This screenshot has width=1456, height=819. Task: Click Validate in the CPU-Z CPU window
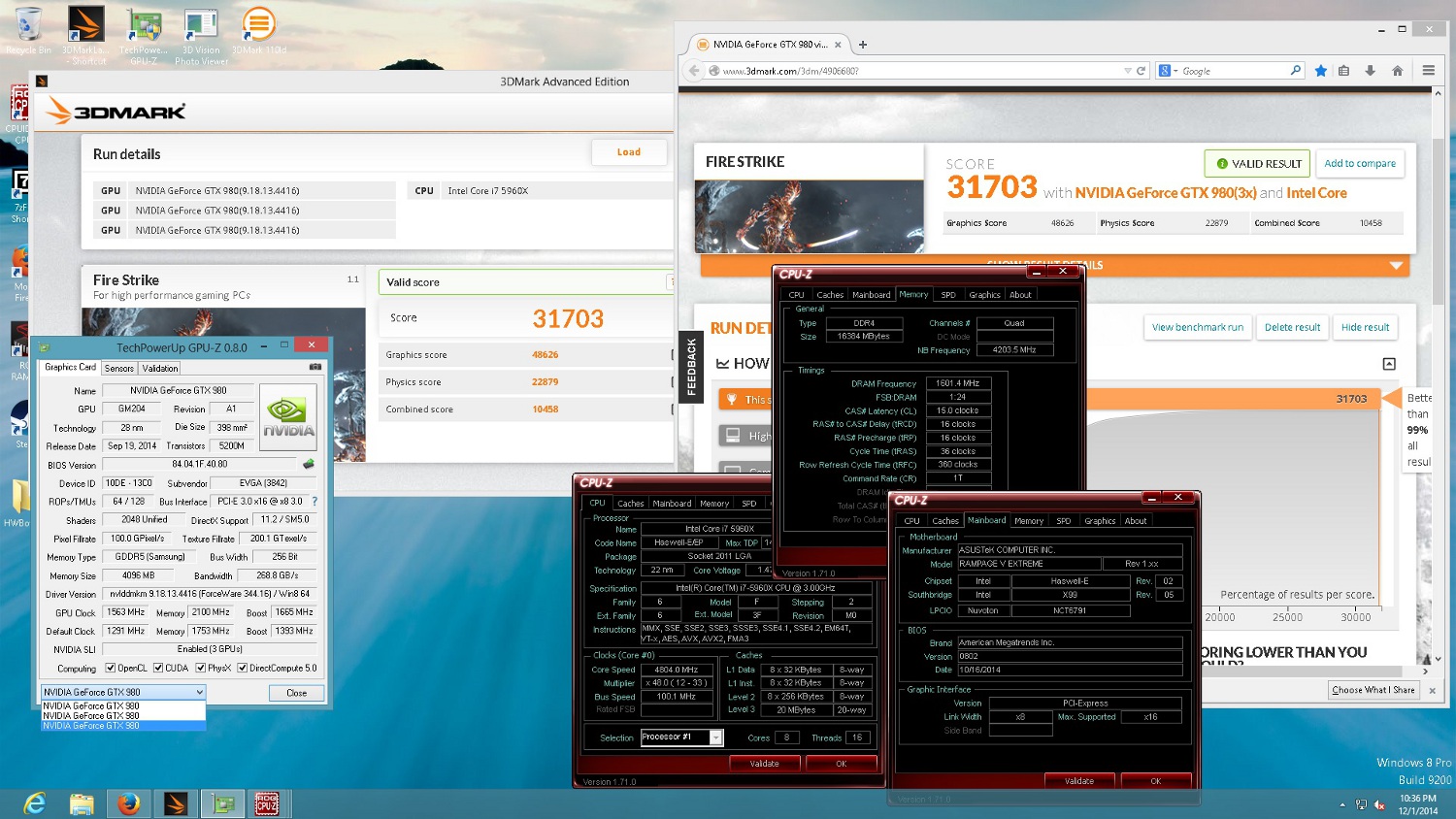pos(765,764)
